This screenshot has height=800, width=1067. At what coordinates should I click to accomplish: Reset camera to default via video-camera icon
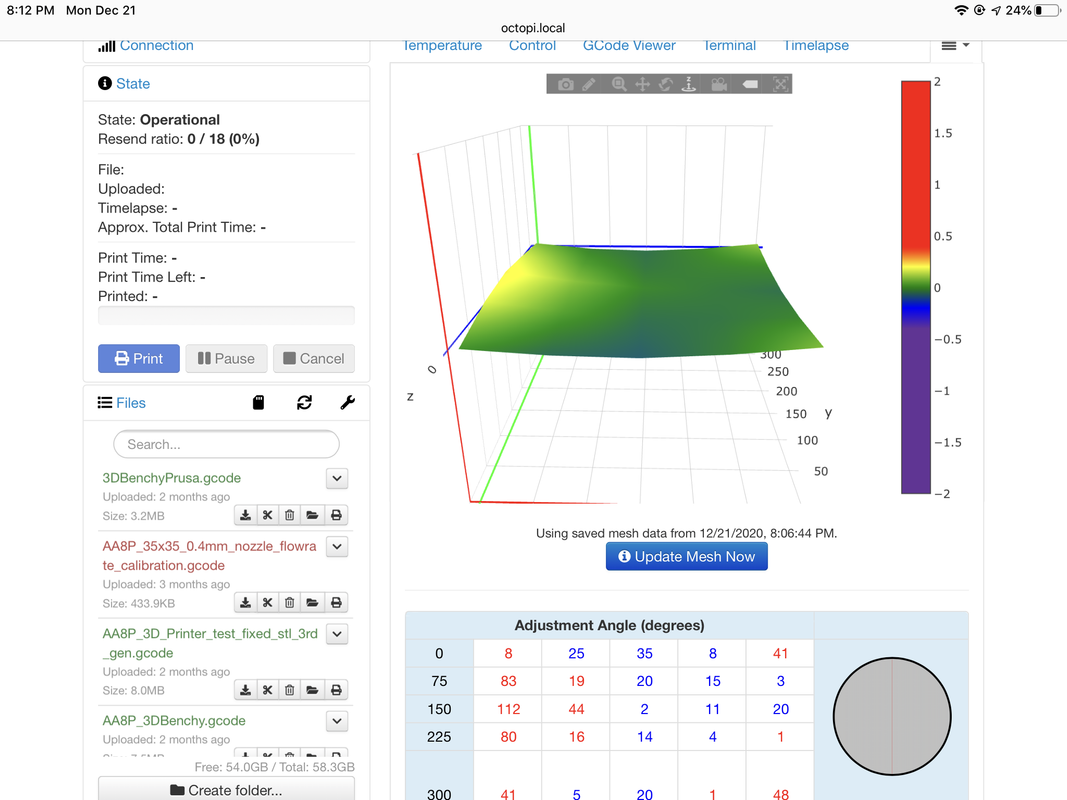719,84
